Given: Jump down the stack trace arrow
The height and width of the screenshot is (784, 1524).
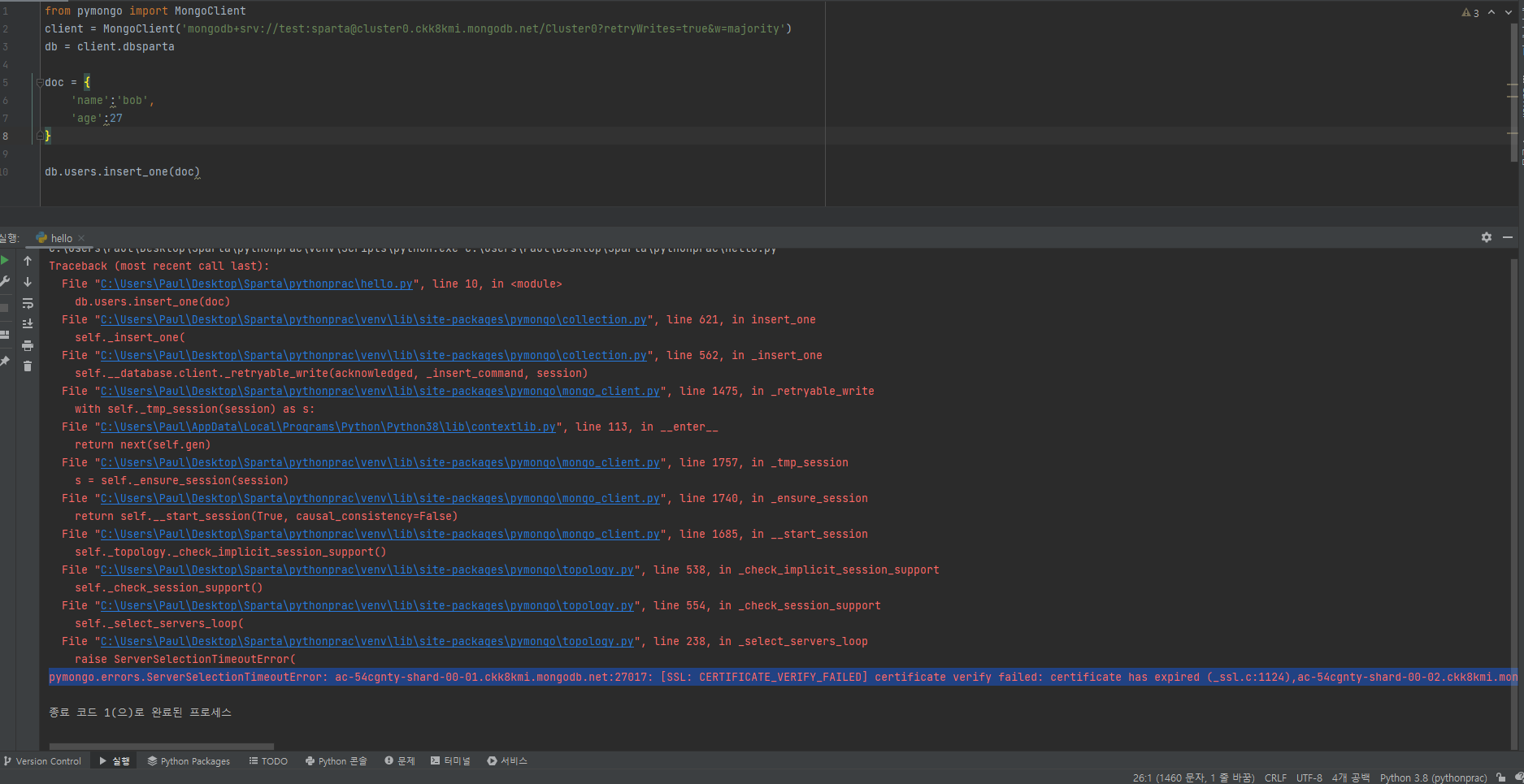Looking at the screenshot, I should tap(28, 282).
